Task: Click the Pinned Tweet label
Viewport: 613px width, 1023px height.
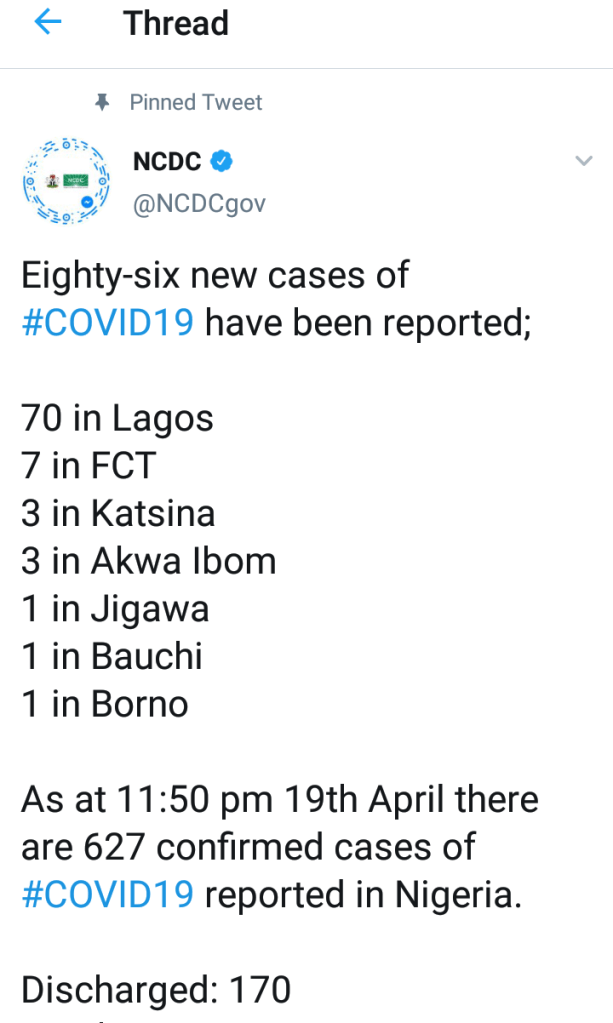Action: pos(195,102)
